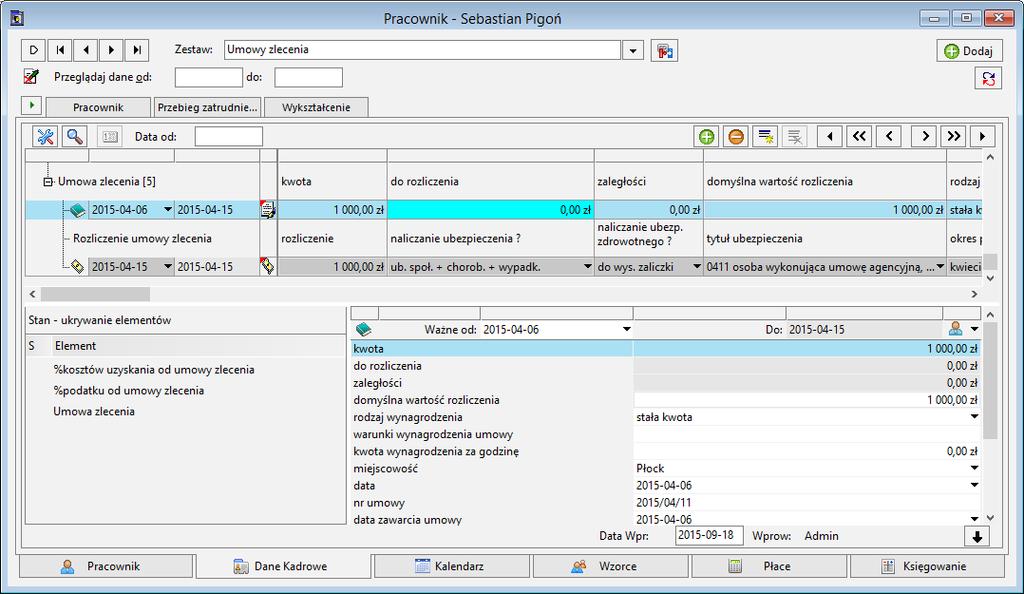This screenshot has height=594, width=1024.
Task: Click the new record button in top navigation
Action: click(x=33, y=50)
